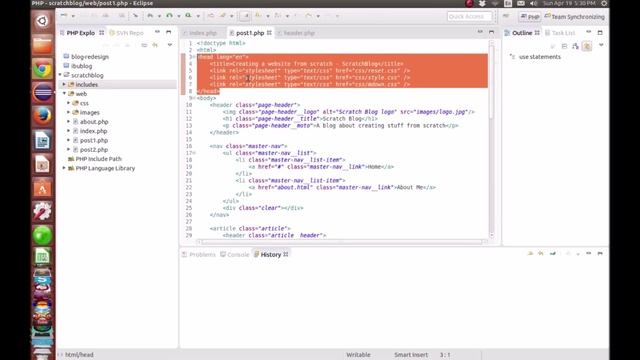Image resolution: width=640 pixels, height=360 pixels.
Task: Expand PHP Language Library node
Action: pos(64,168)
